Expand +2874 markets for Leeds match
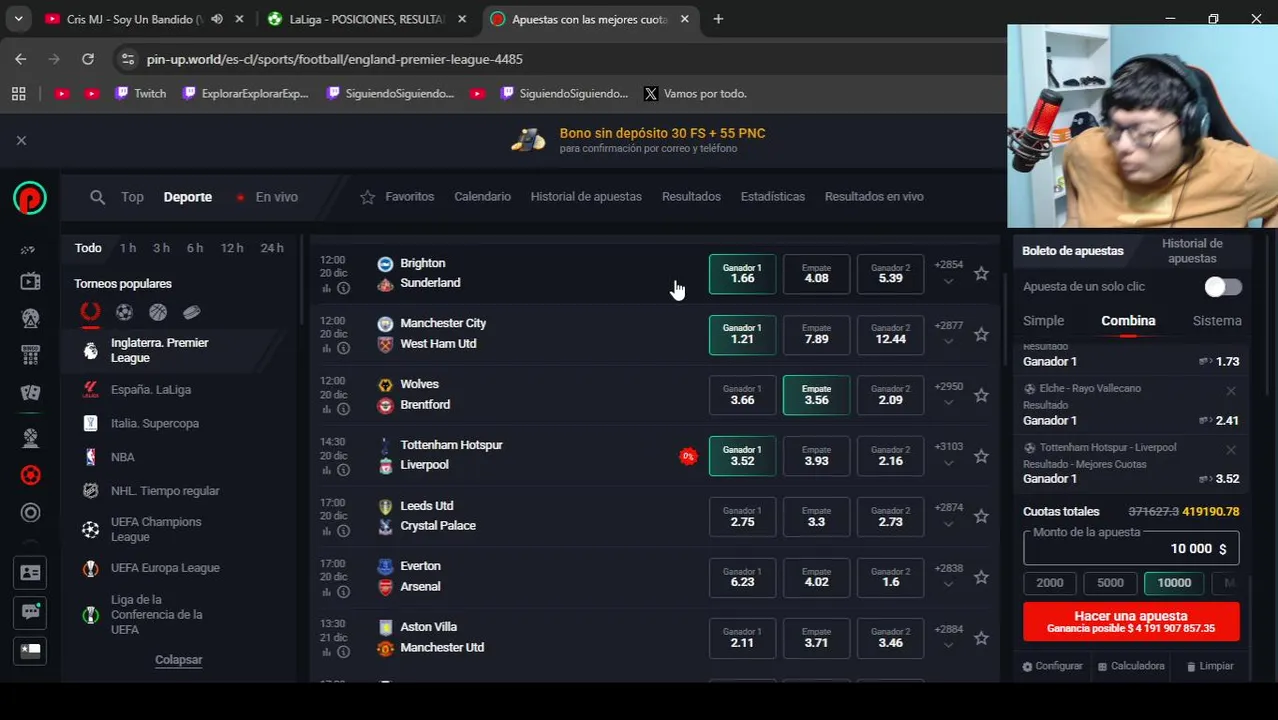This screenshot has width=1278, height=720. pos(948,515)
